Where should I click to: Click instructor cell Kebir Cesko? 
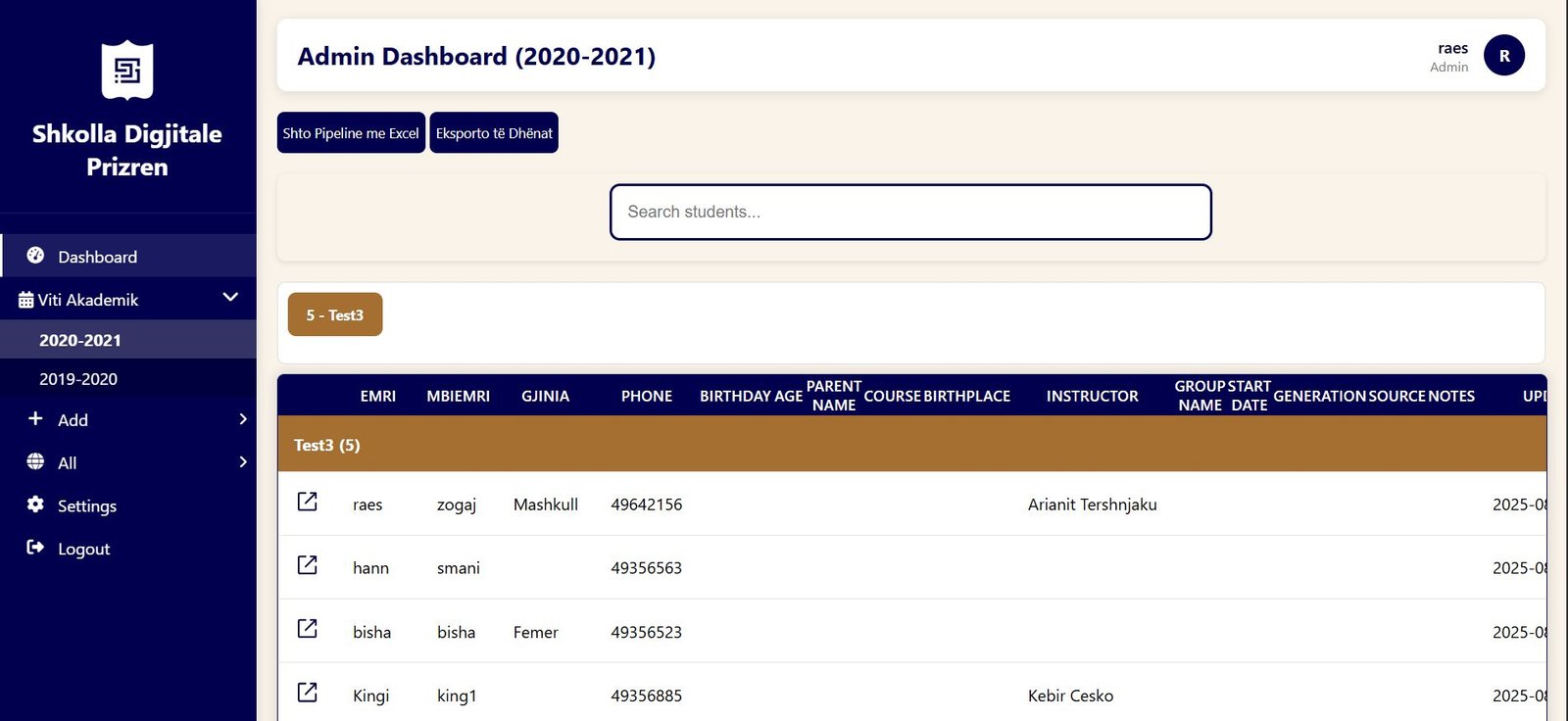point(1070,696)
